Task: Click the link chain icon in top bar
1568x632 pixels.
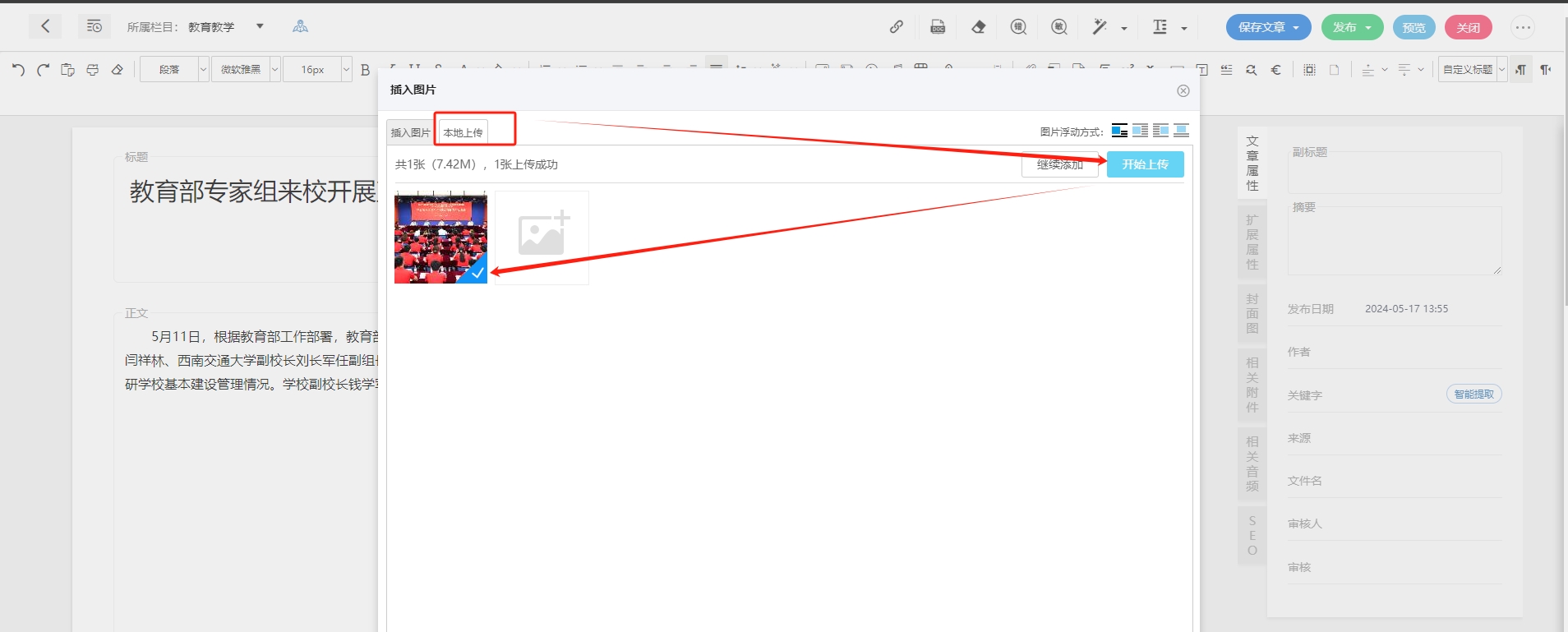Action: (897, 27)
